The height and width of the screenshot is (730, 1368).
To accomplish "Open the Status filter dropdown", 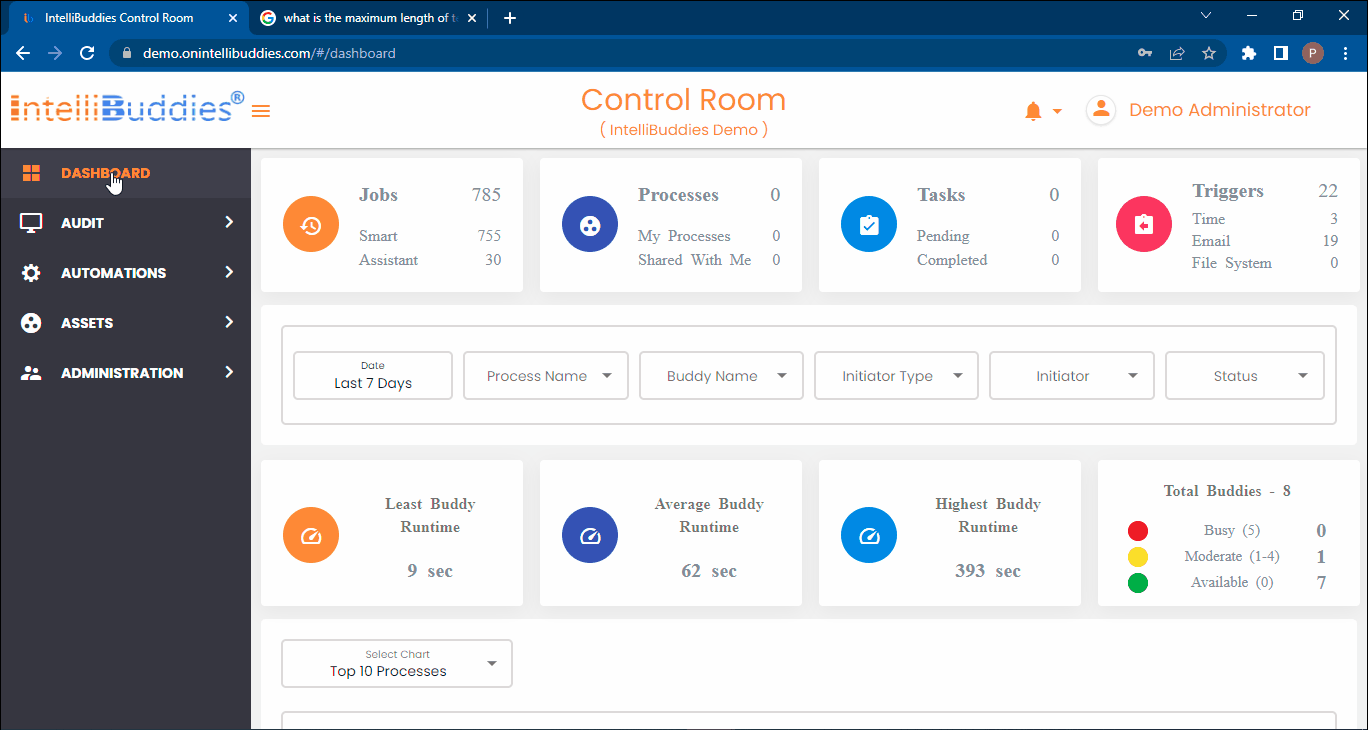I will point(1245,376).
